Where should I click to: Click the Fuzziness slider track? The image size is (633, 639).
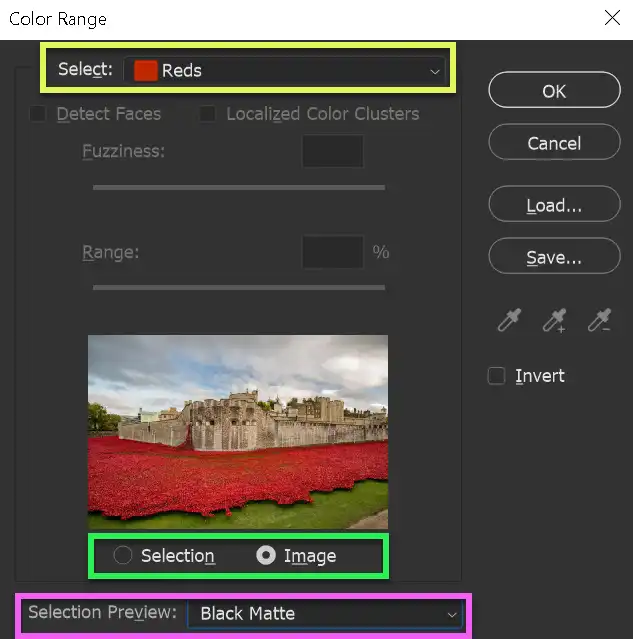click(x=239, y=187)
